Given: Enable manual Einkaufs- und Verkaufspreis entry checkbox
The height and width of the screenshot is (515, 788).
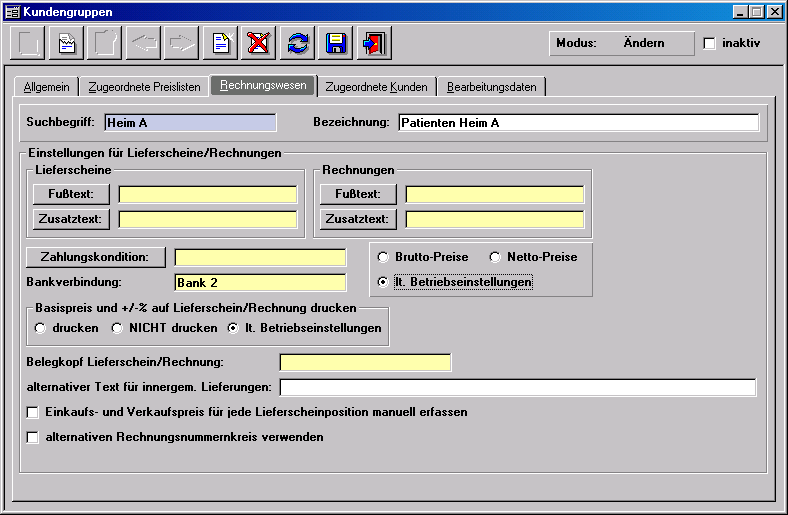Looking at the screenshot, I should click(33, 412).
